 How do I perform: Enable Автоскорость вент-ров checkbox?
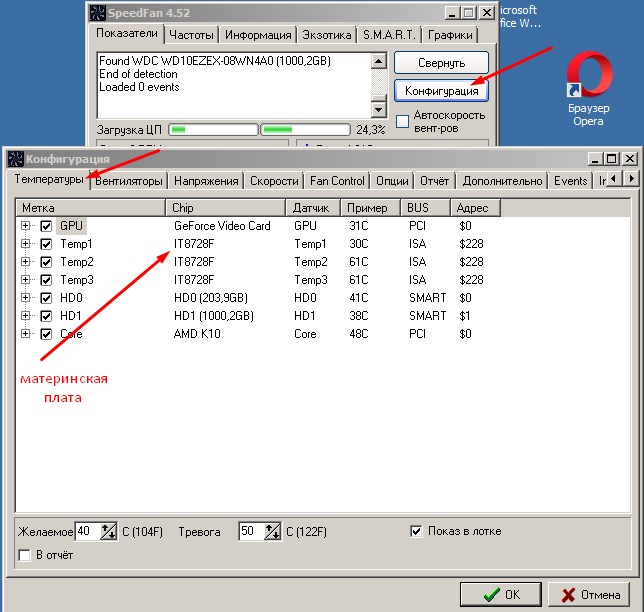[403, 121]
